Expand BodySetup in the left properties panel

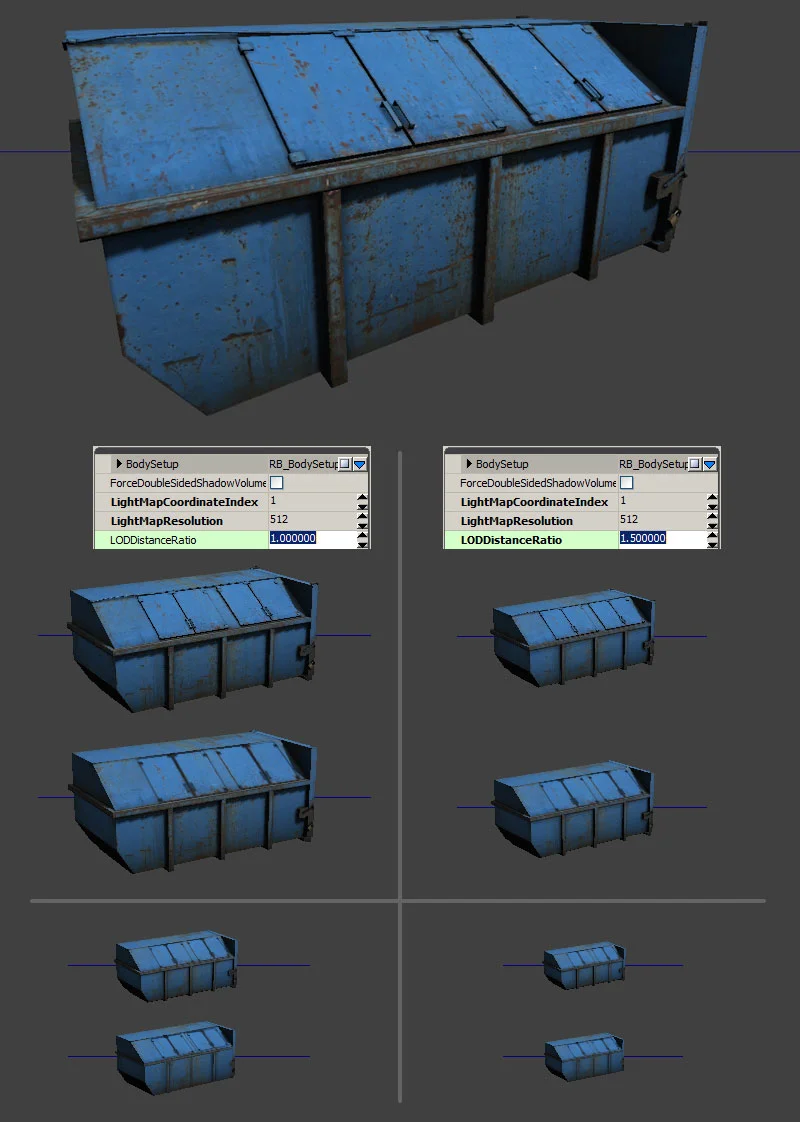(119, 464)
